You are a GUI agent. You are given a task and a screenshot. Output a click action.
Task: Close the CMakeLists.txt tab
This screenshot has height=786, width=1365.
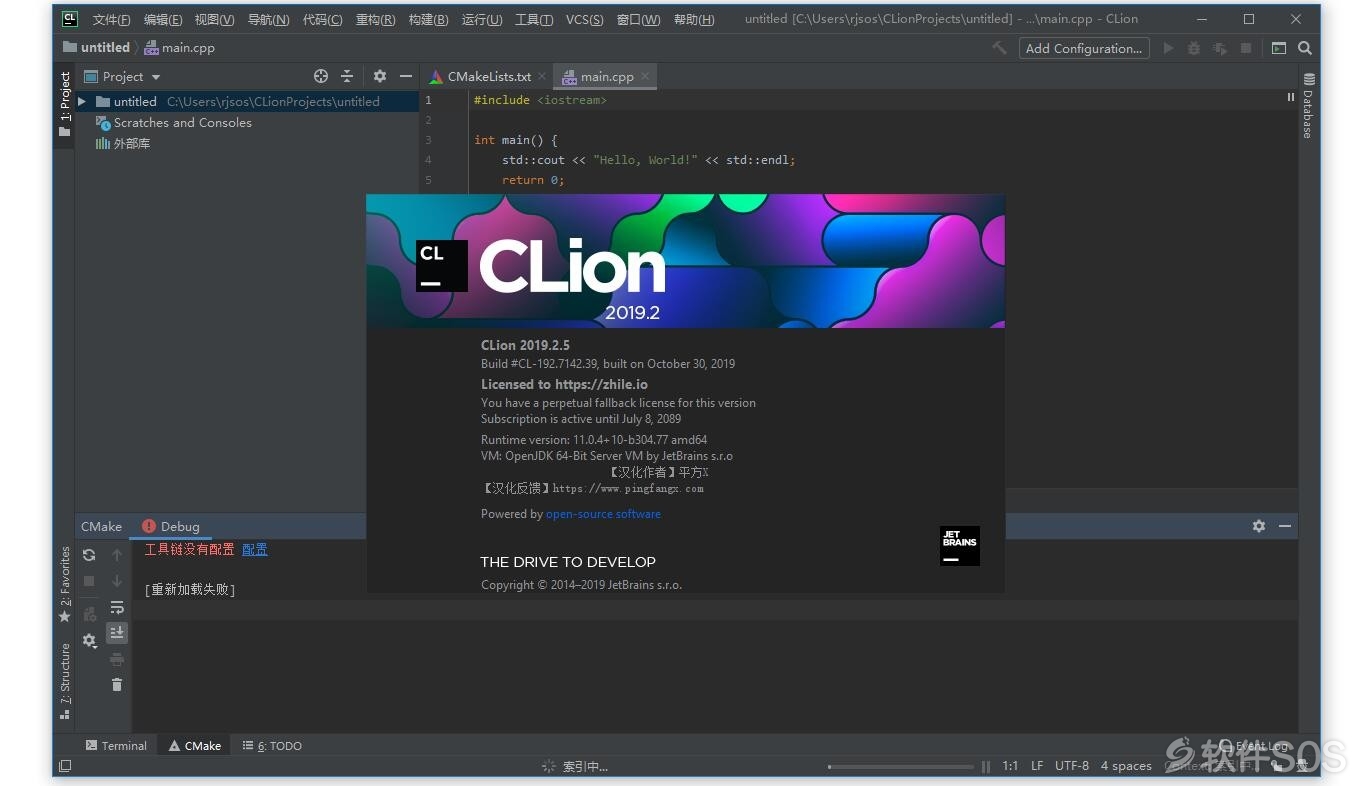[542, 76]
